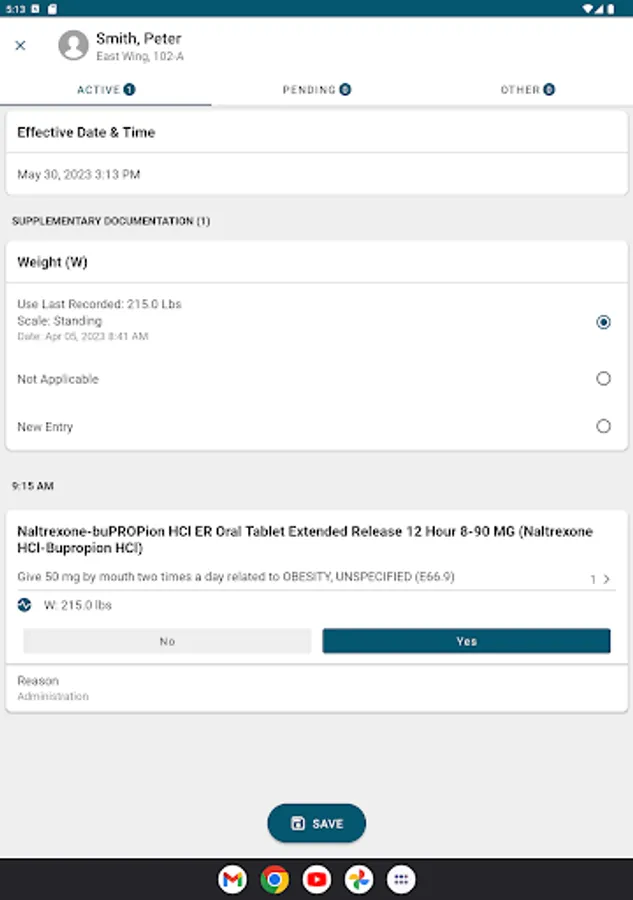Go to the Active tab
Image resolution: width=633 pixels, height=900 pixels.
[105, 90]
